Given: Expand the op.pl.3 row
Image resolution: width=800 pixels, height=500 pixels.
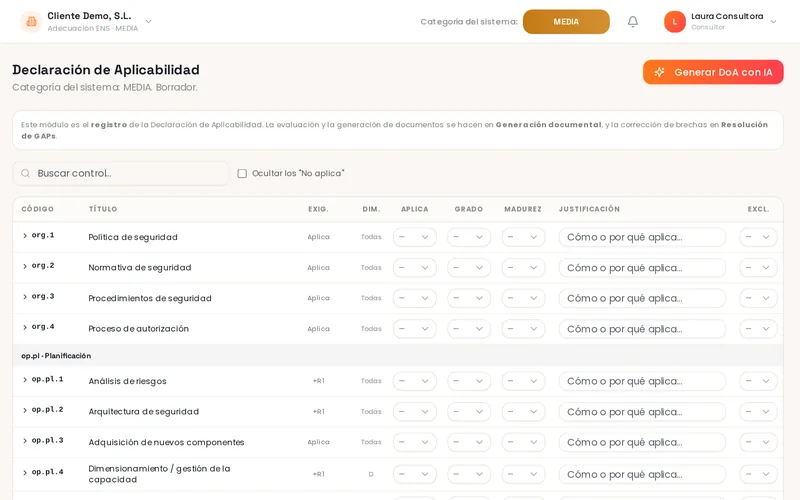Looking at the screenshot, I should [x=24, y=441].
